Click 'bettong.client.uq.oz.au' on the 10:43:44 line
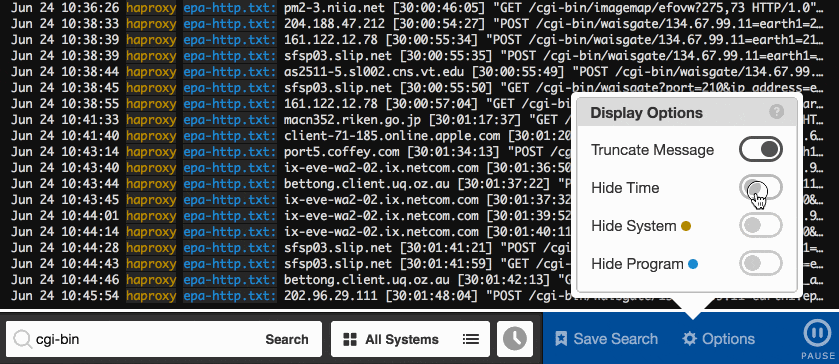Image resolution: width=839 pixels, height=364 pixels. point(367,184)
